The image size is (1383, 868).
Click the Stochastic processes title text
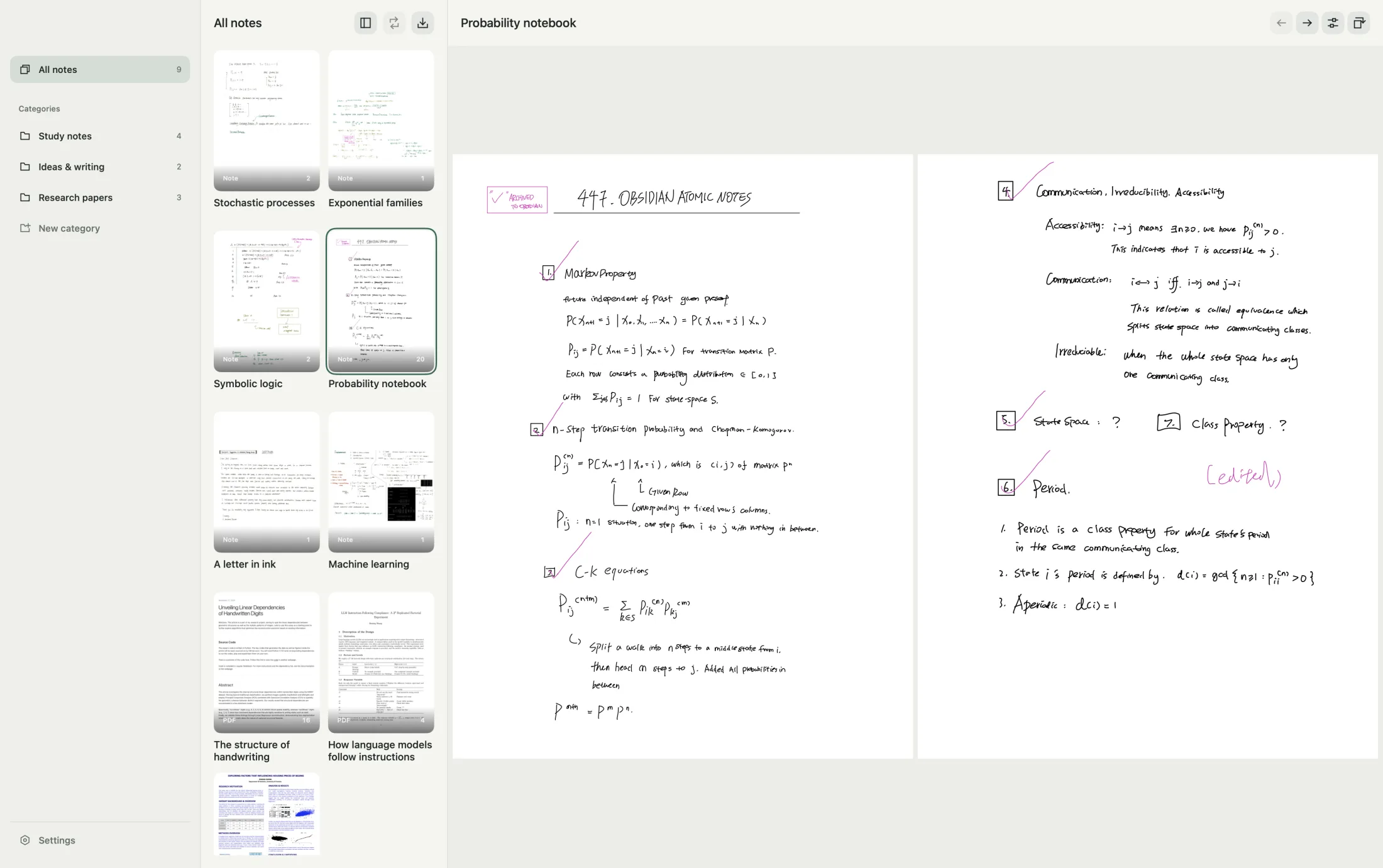(x=264, y=203)
